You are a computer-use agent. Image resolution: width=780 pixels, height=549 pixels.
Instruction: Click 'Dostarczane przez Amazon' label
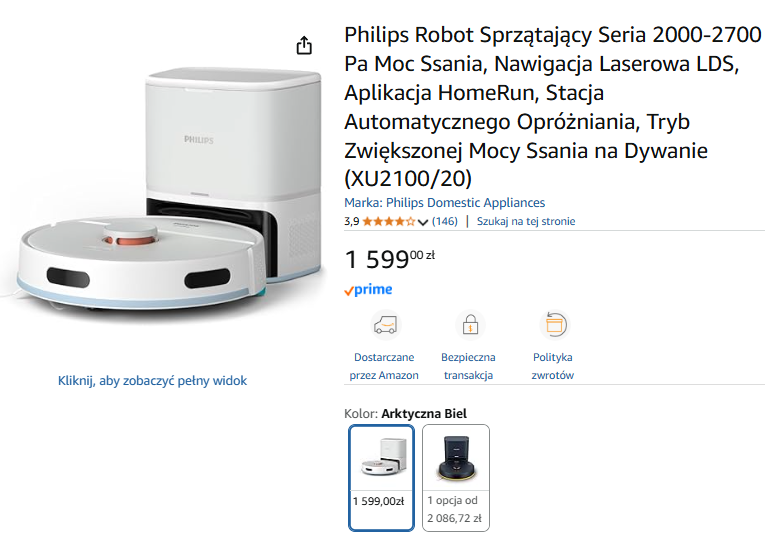[385, 366]
